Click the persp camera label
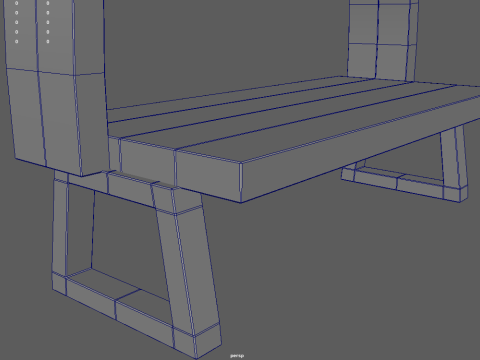This screenshot has width=480, height=360. [237, 356]
